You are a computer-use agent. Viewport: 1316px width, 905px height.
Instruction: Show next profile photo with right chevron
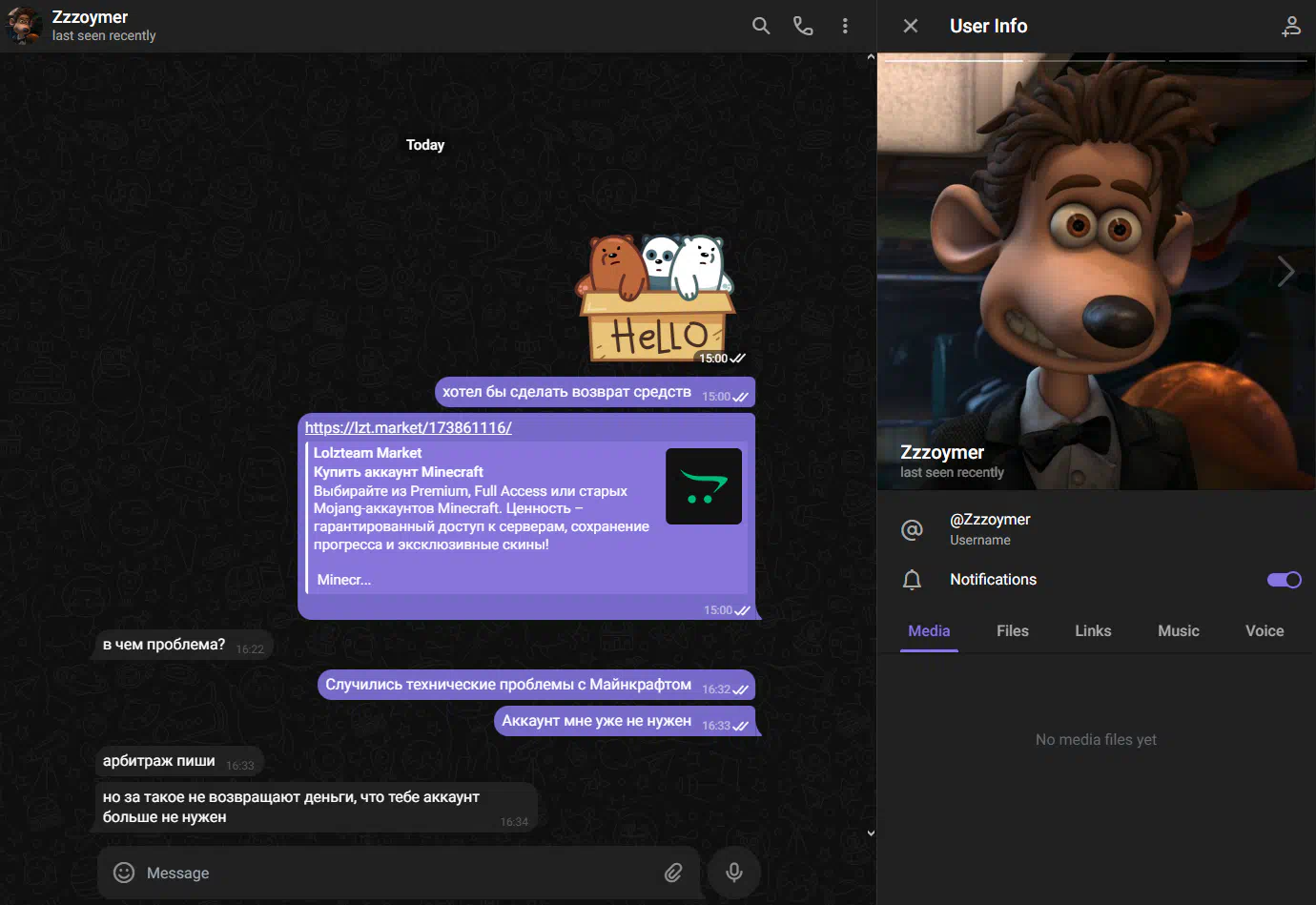[1286, 272]
